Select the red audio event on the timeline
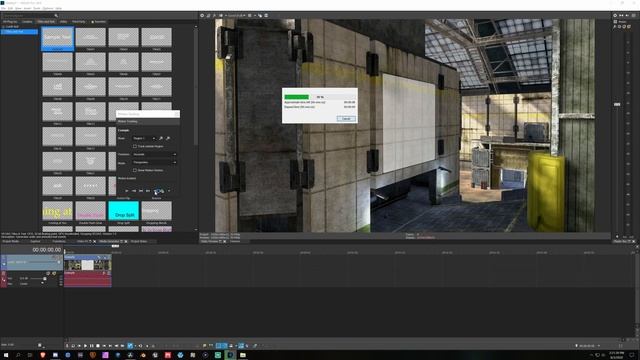The image size is (640, 360). (x=88, y=279)
